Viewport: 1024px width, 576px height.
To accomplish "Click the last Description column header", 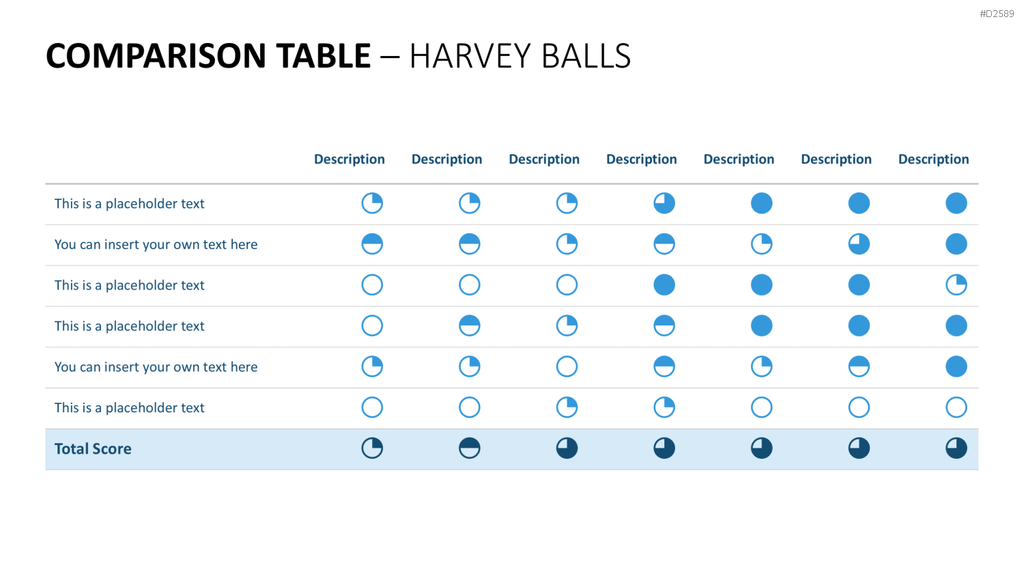I will tap(933, 159).
